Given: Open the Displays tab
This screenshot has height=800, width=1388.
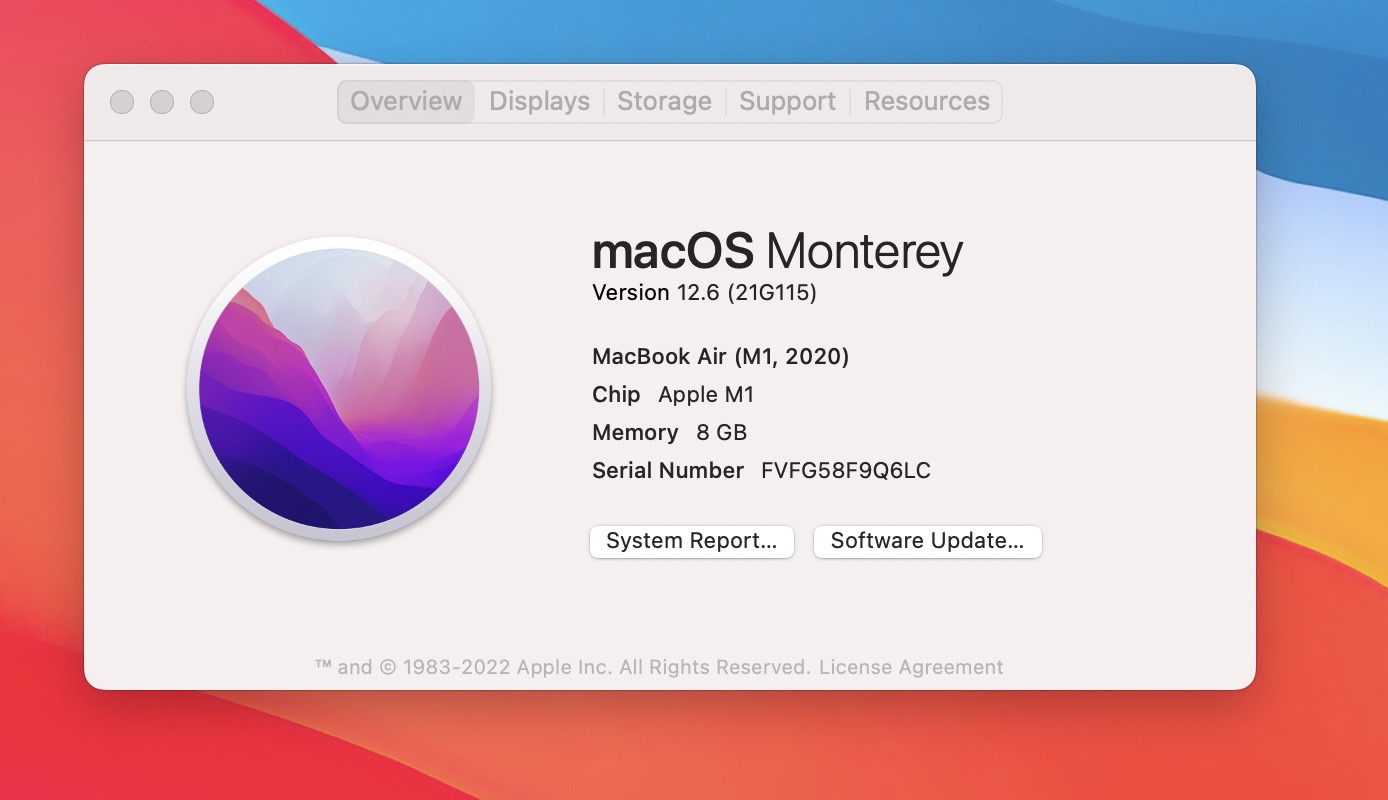Looking at the screenshot, I should click(x=539, y=102).
